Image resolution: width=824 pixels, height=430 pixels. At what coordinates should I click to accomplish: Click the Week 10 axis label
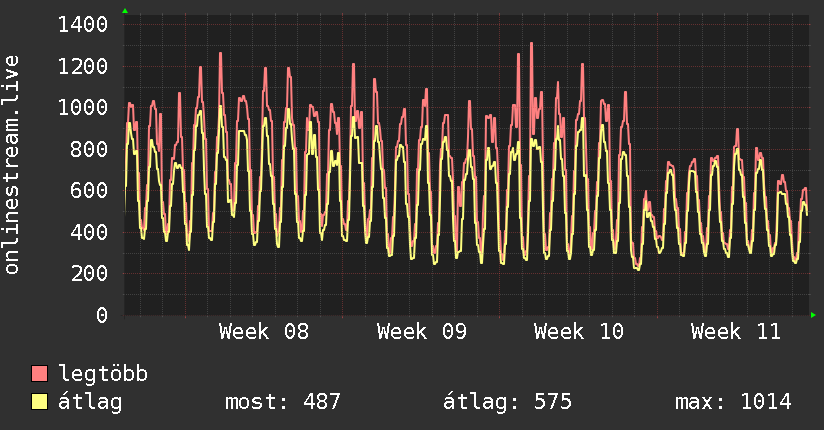579,332
